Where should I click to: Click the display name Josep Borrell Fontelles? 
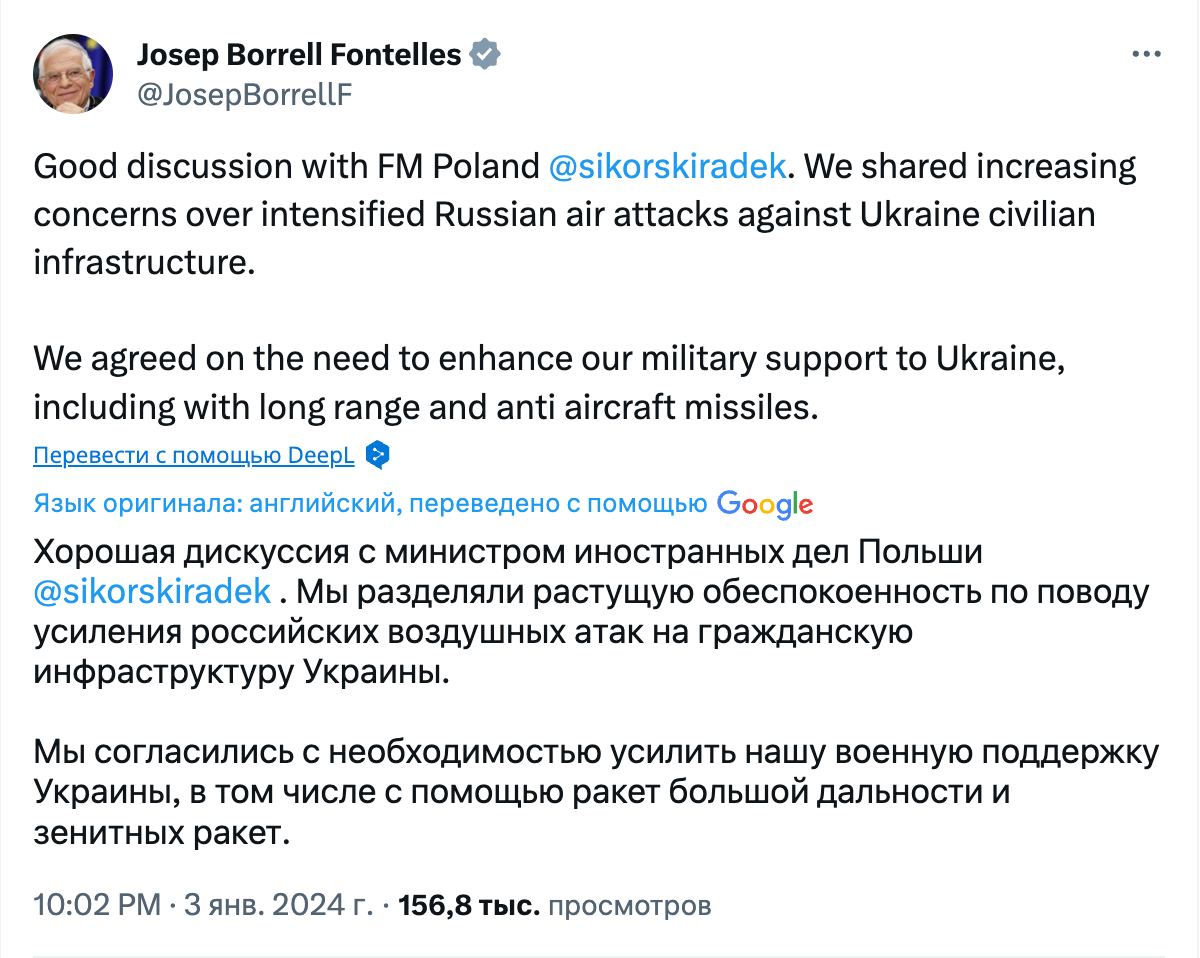pos(298,54)
